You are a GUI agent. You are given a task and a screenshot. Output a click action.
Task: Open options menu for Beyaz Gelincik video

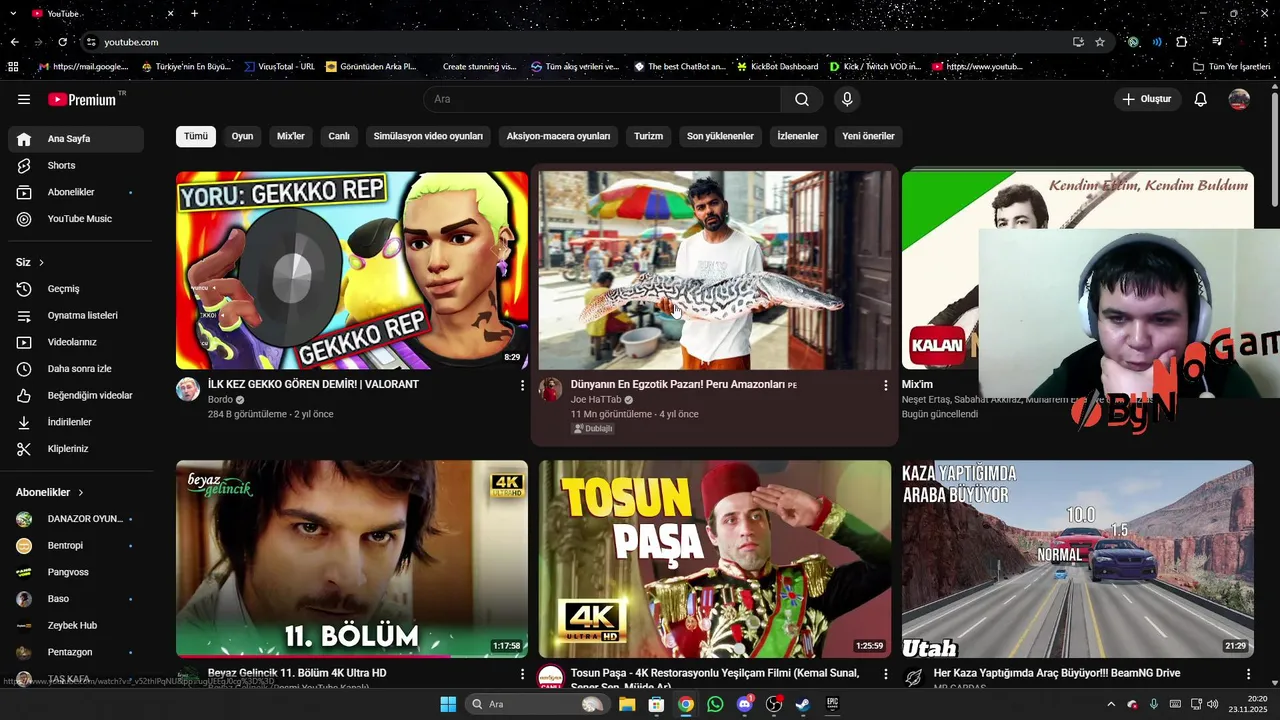(x=522, y=675)
